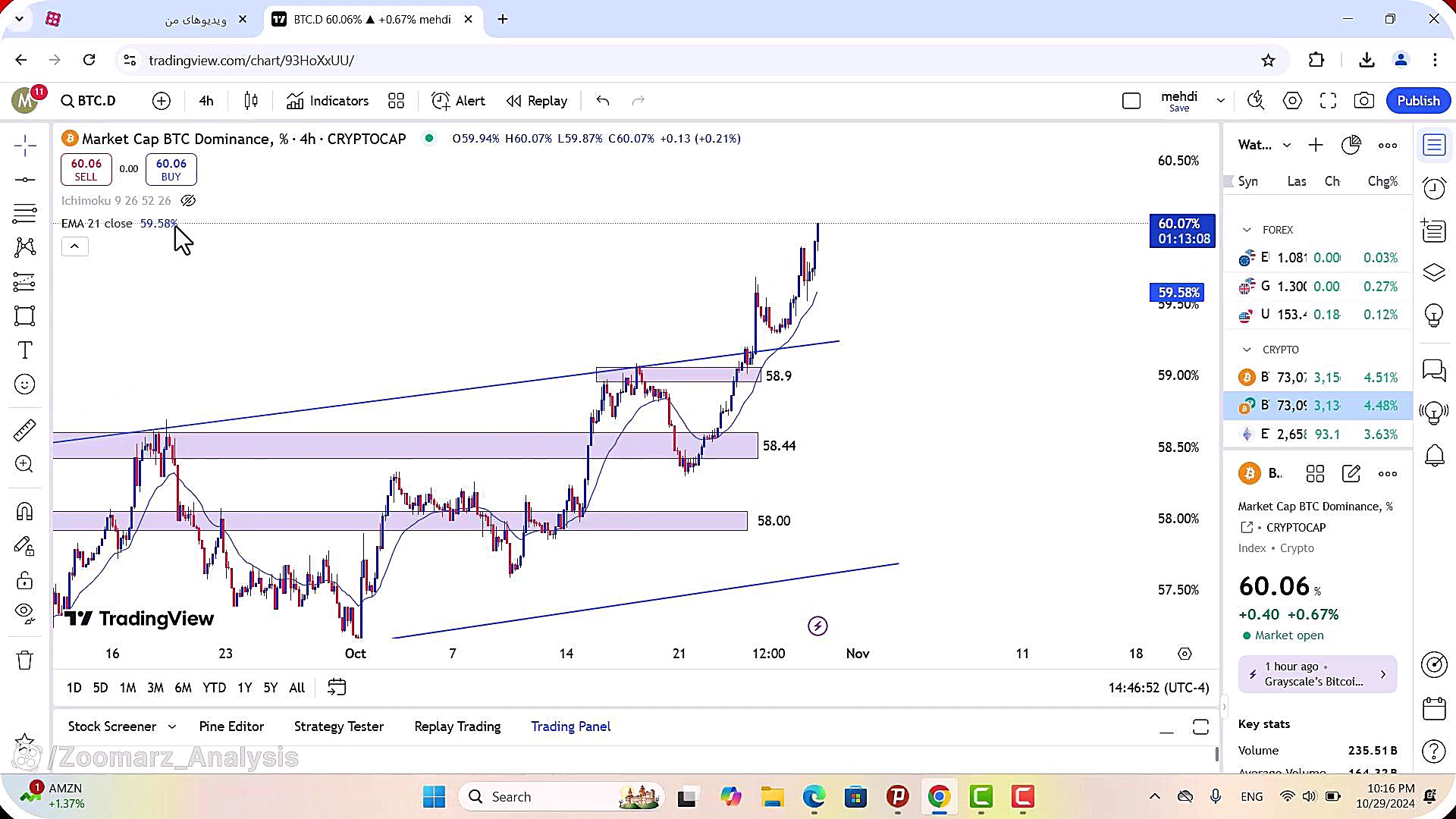This screenshot has width=1456, height=819.
Task: Open chart settings hexagon icon
Action: click(1292, 101)
